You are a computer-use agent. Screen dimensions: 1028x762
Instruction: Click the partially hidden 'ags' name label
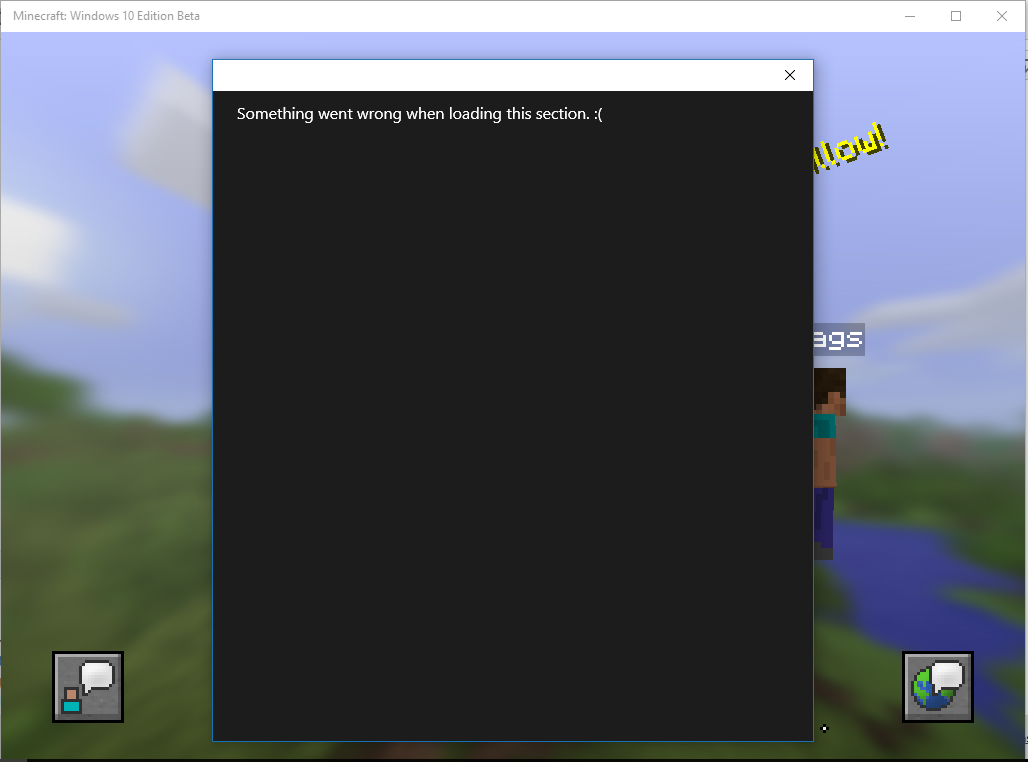[x=839, y=340]
